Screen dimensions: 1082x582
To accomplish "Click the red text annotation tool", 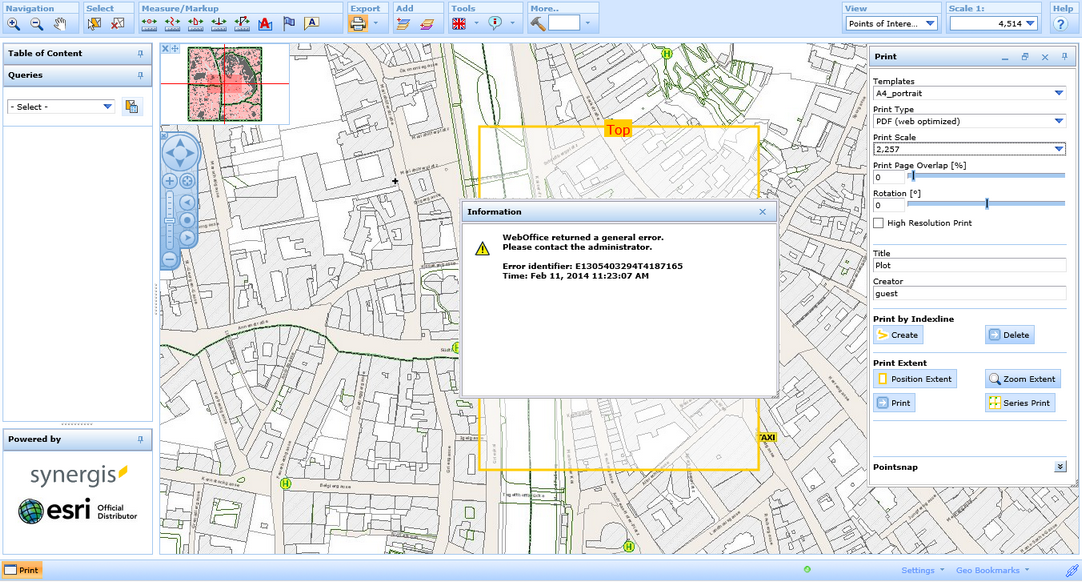I will click(266, 23).
